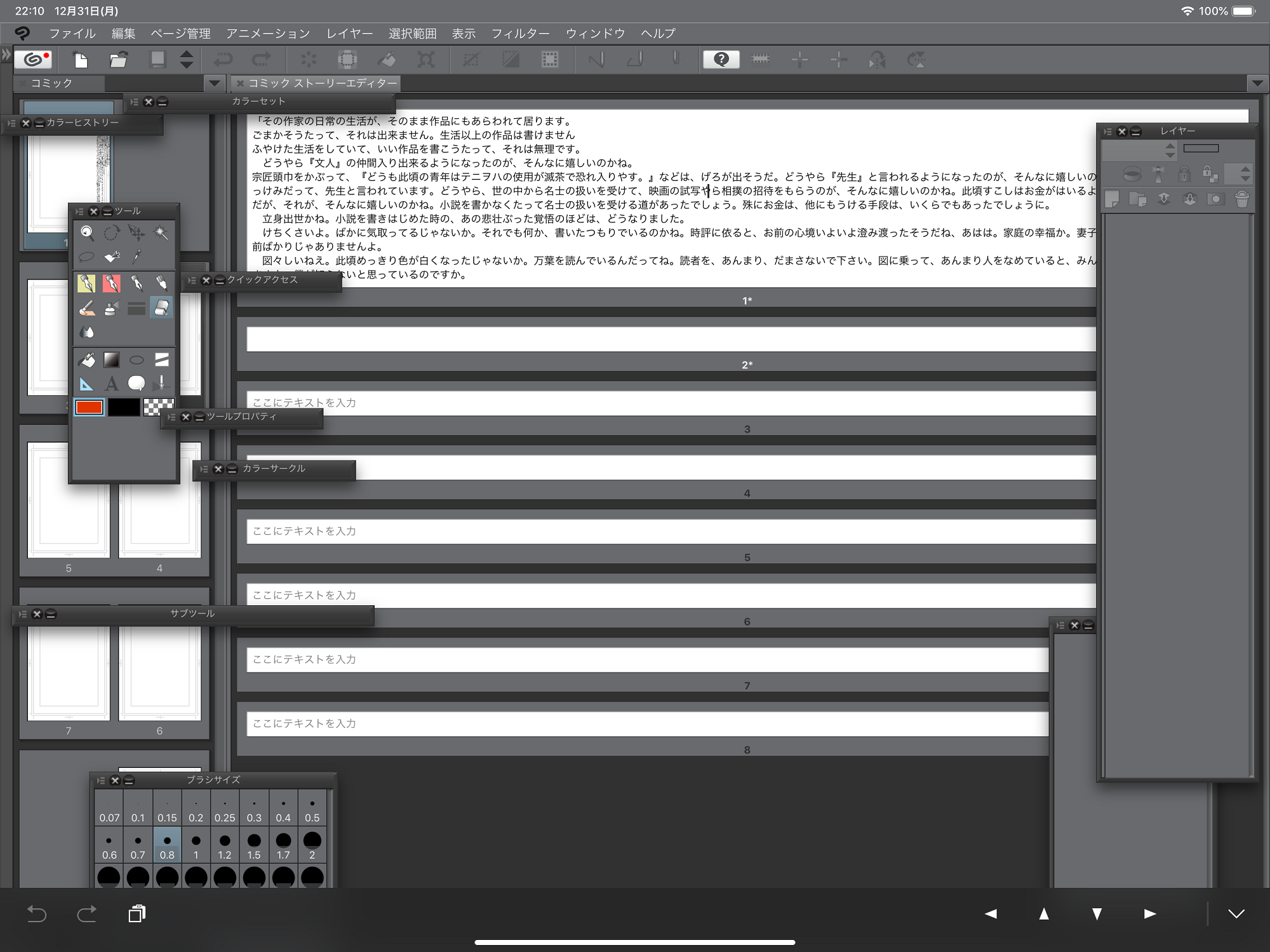1270x952 pixels.
Task: Pick the Fill bucket tool
Action: tap(87, 360)
